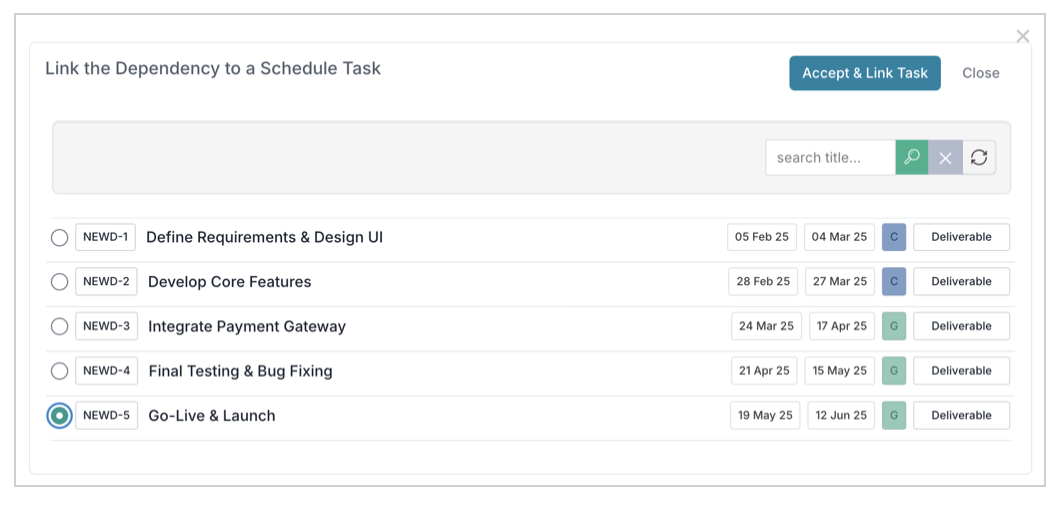Click the Develop Core Features title
The image size is (1064, 506).
(x=229, y=281)
